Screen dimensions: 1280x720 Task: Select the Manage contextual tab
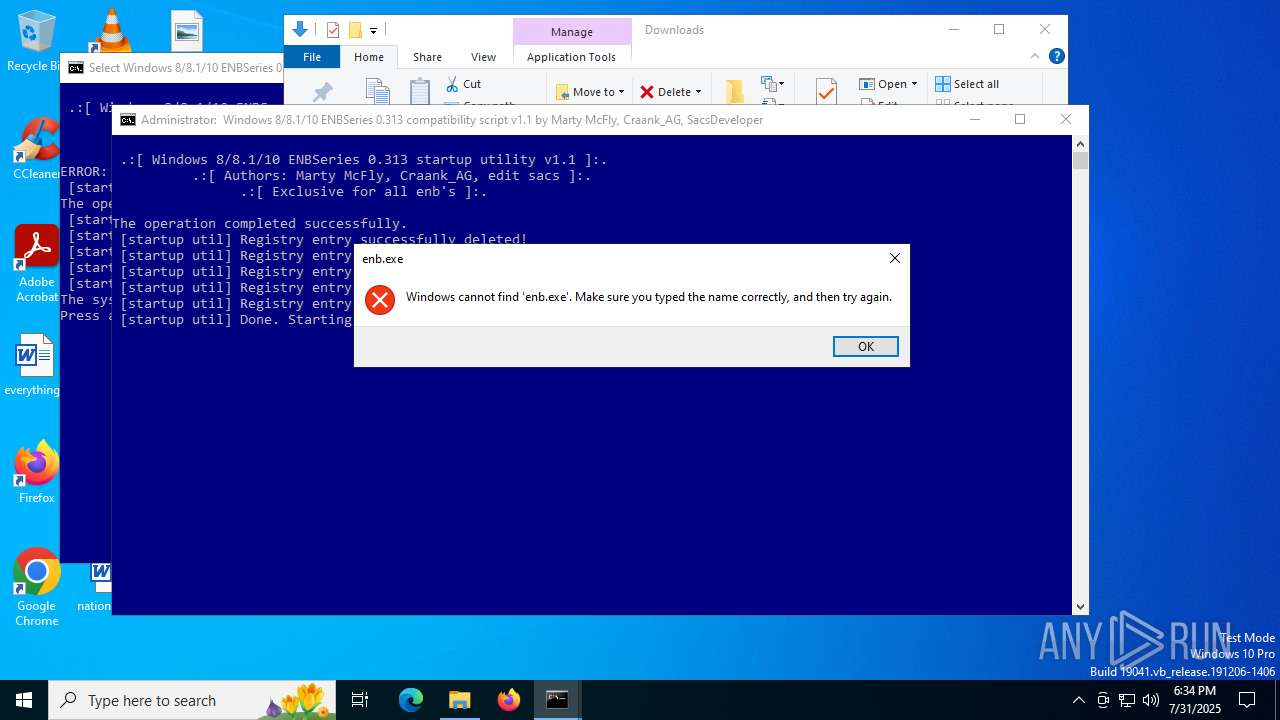(x=572, y=32)
